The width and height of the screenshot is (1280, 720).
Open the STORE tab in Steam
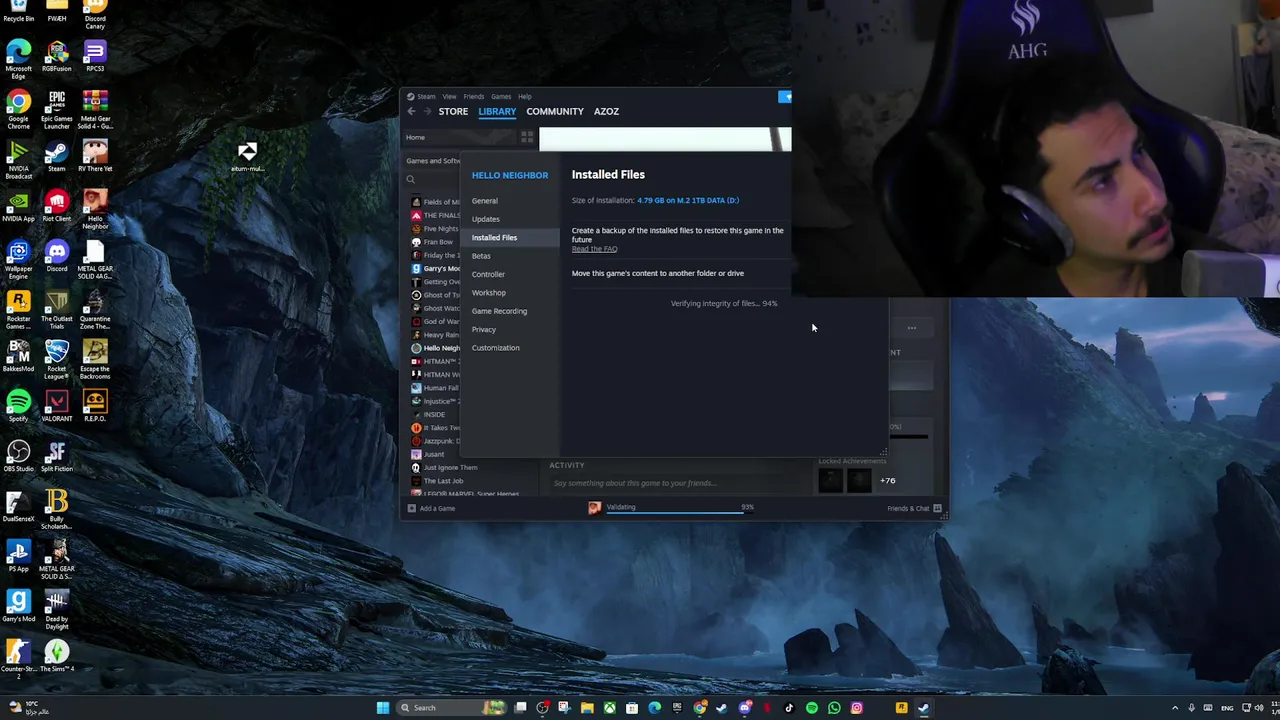point(453,111)
